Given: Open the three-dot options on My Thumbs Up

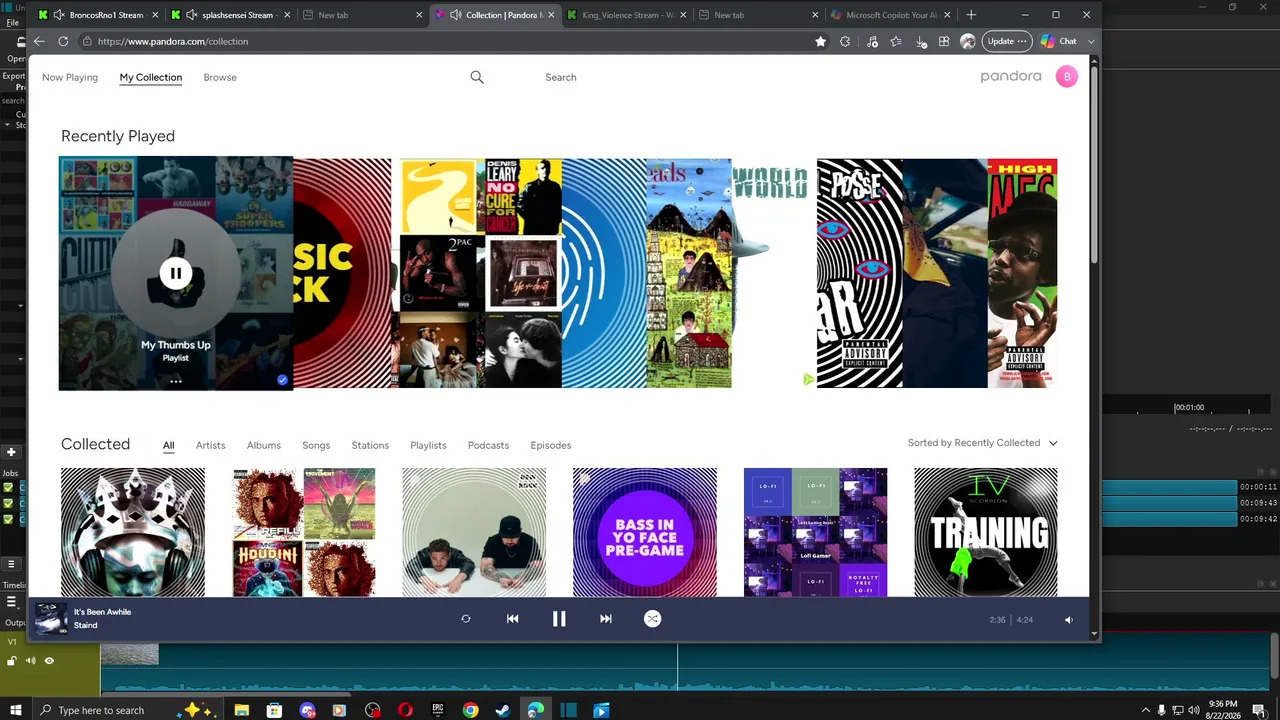Looking at the screenshot, I should coord(175,381).
